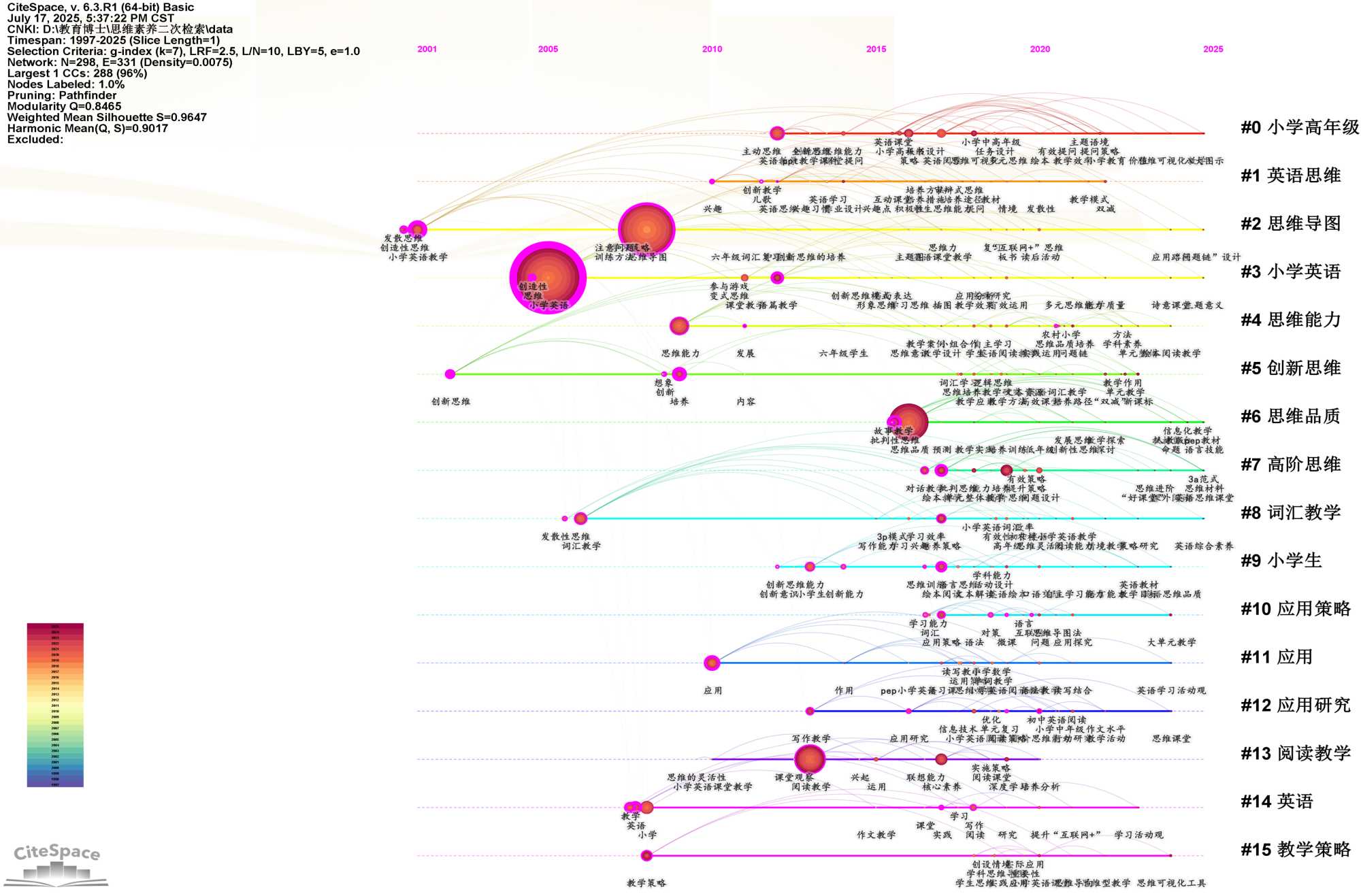Screen dimensions: 1361x896
Task: Click the 2001 year marker
Action: click(x=427, y=49)
